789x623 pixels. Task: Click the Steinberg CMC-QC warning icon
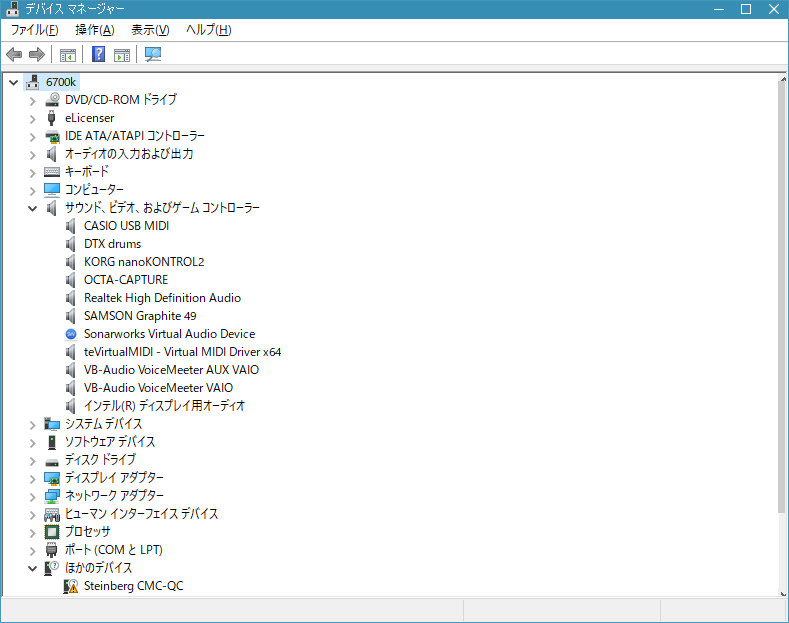coord(71,586)
